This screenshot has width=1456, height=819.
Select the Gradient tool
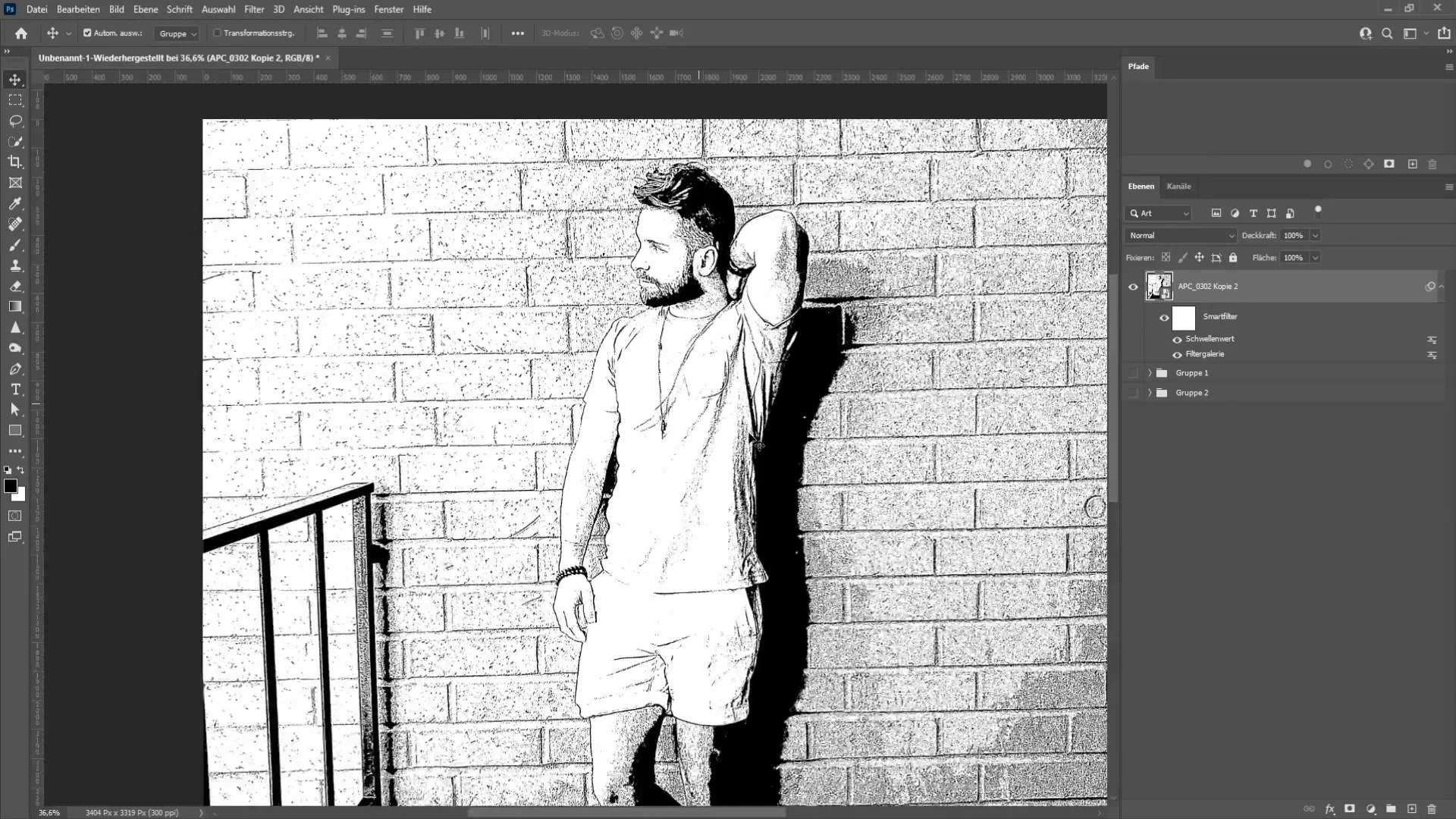pyautogui.click(x=15, y=307)
